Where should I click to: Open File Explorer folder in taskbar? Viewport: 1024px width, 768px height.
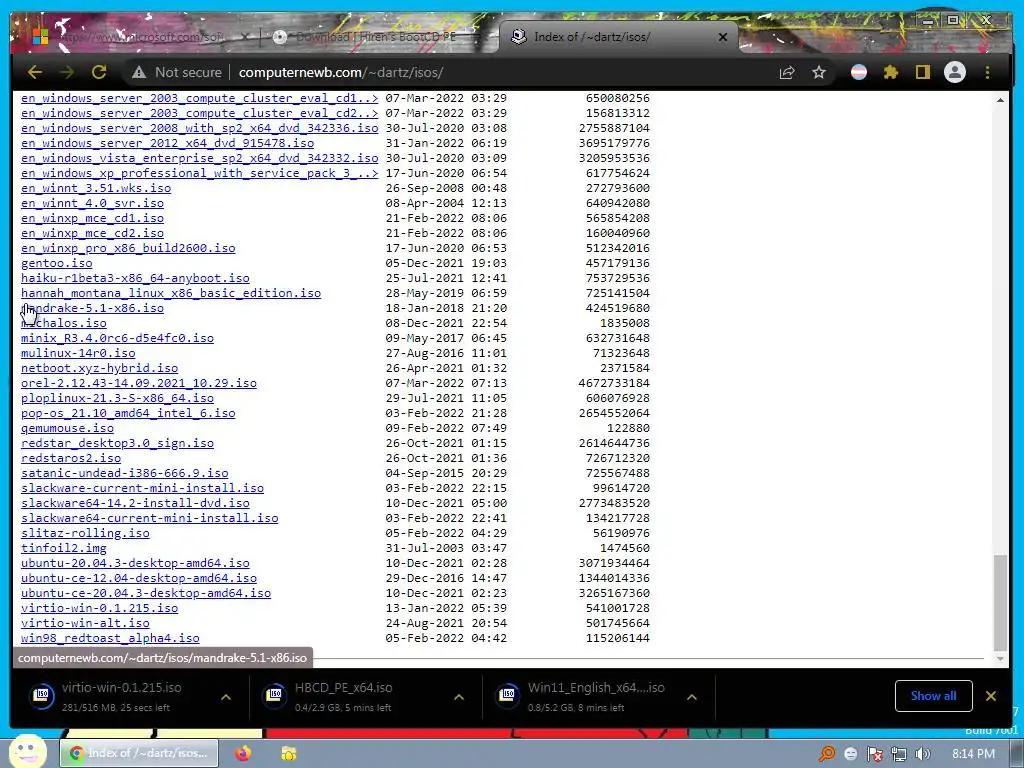click(289, 754)
